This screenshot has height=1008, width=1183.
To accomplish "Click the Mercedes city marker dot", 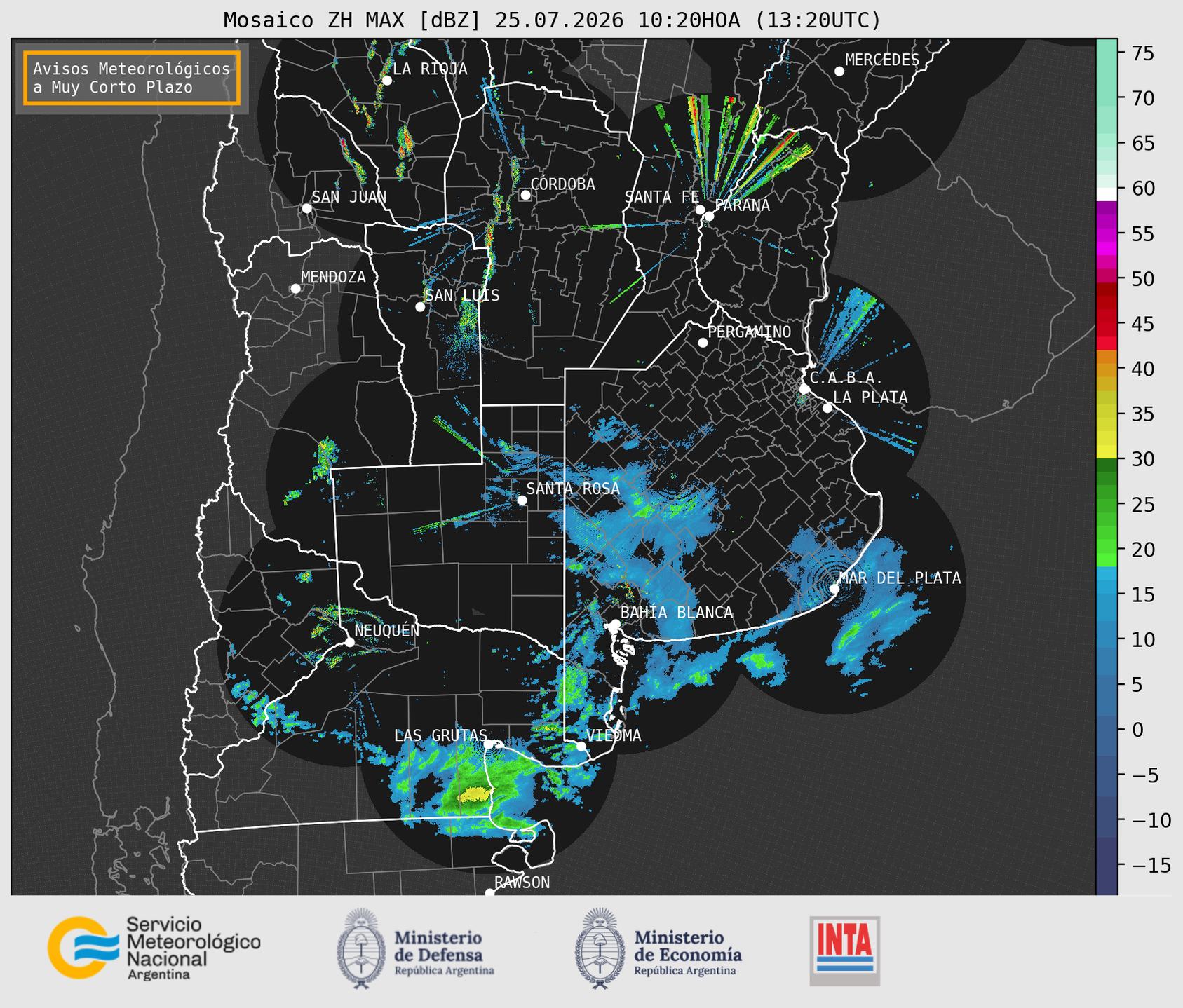I will point(839,71).
